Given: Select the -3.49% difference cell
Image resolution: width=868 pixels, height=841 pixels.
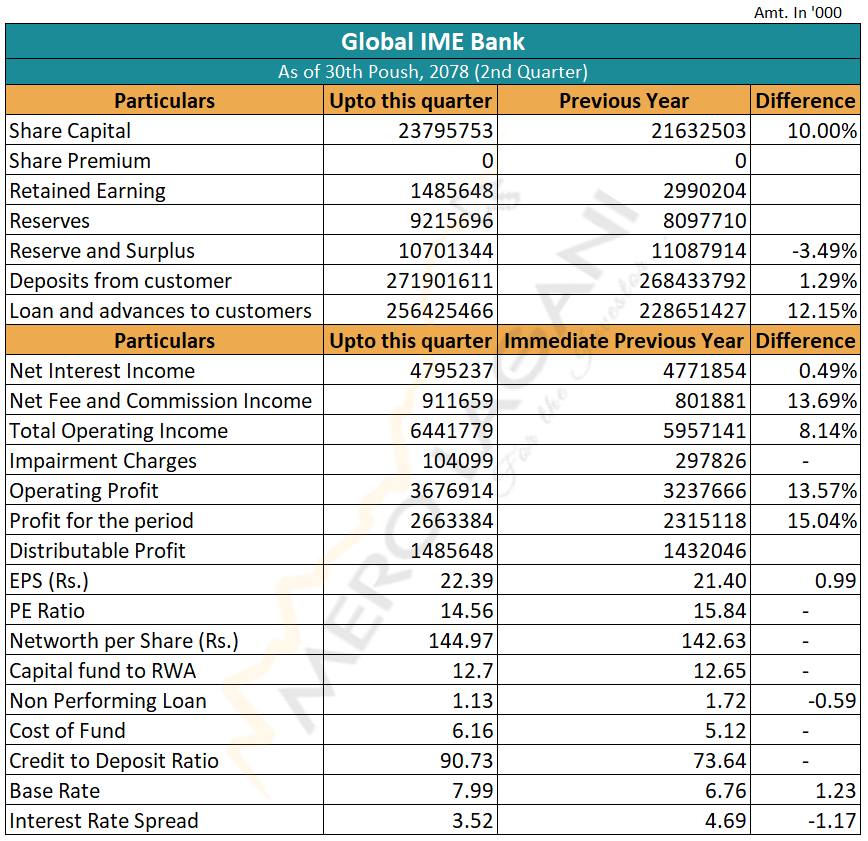Looking at the screenshot, I should click(x=824, y=251).
